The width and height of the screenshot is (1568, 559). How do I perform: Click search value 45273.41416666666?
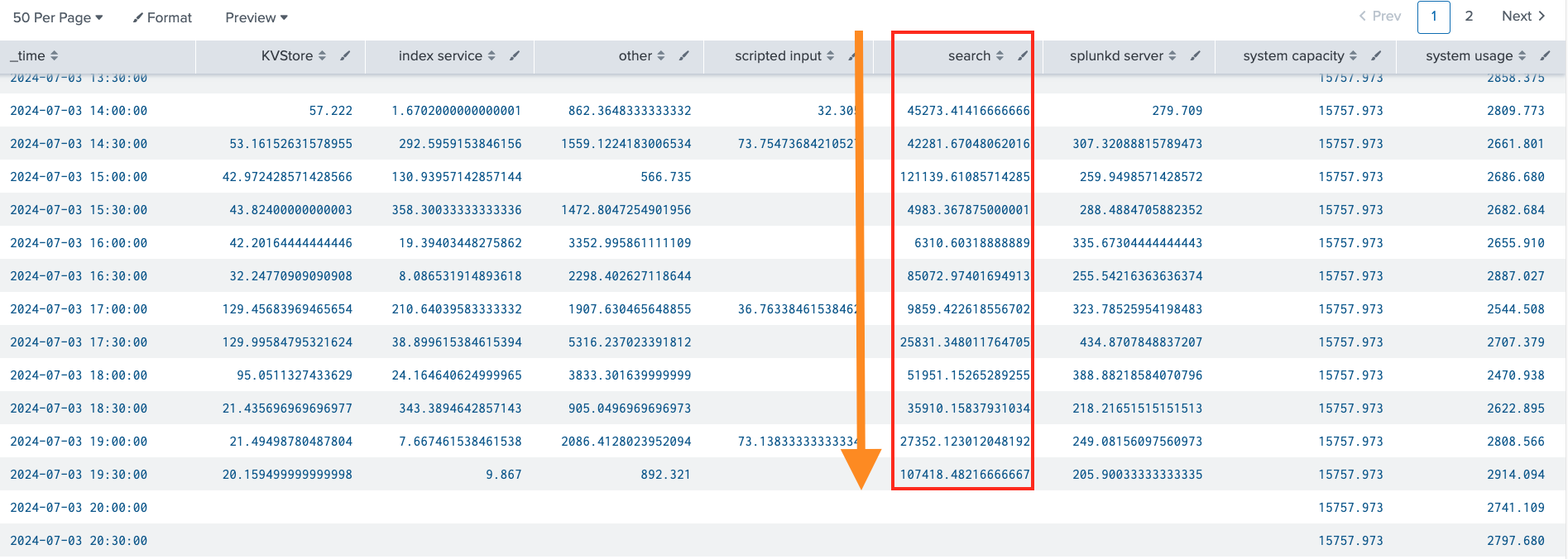click(968, 111)
